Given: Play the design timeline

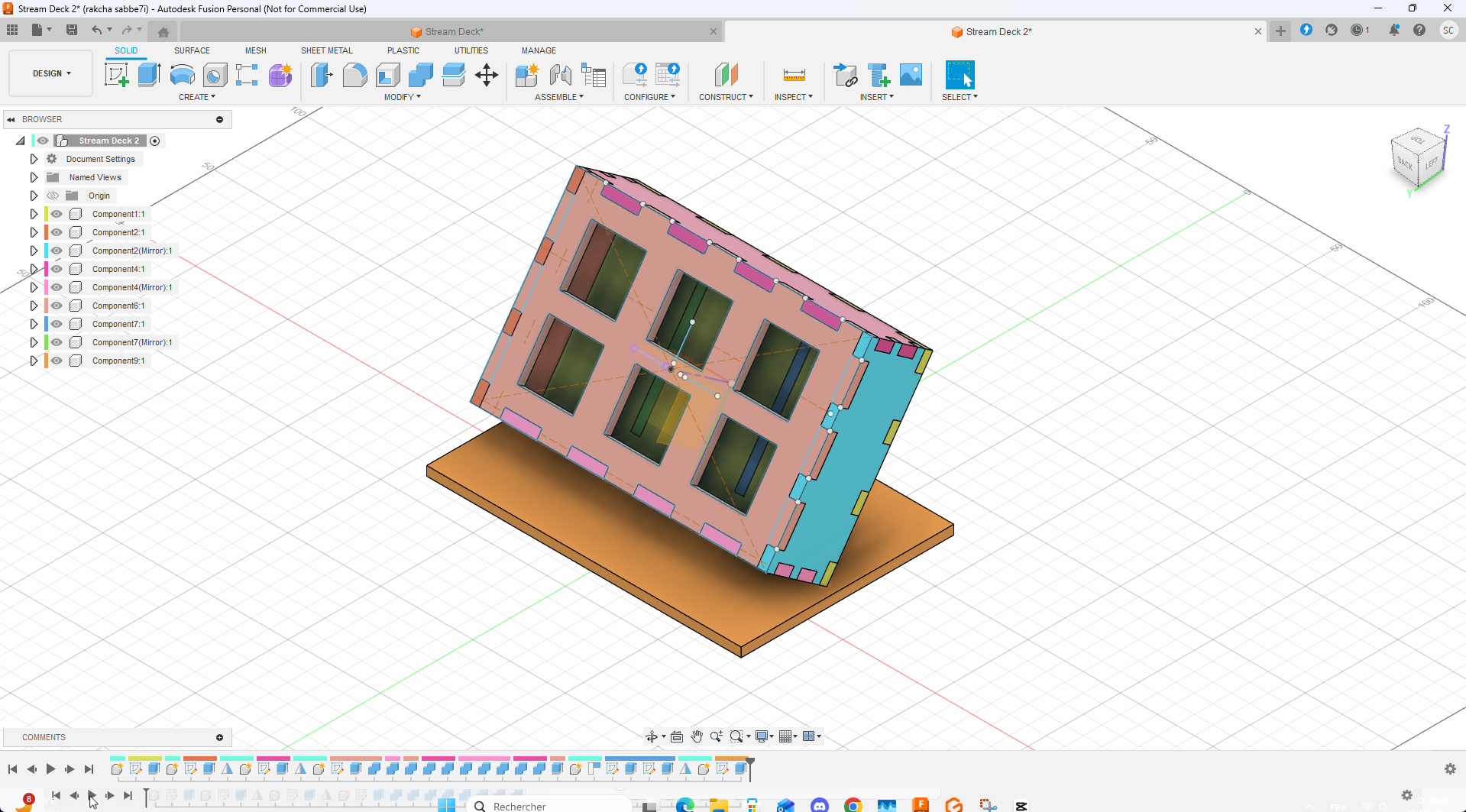Looking at the screenshot, I should pyautogui.click(x=50, y=769).
